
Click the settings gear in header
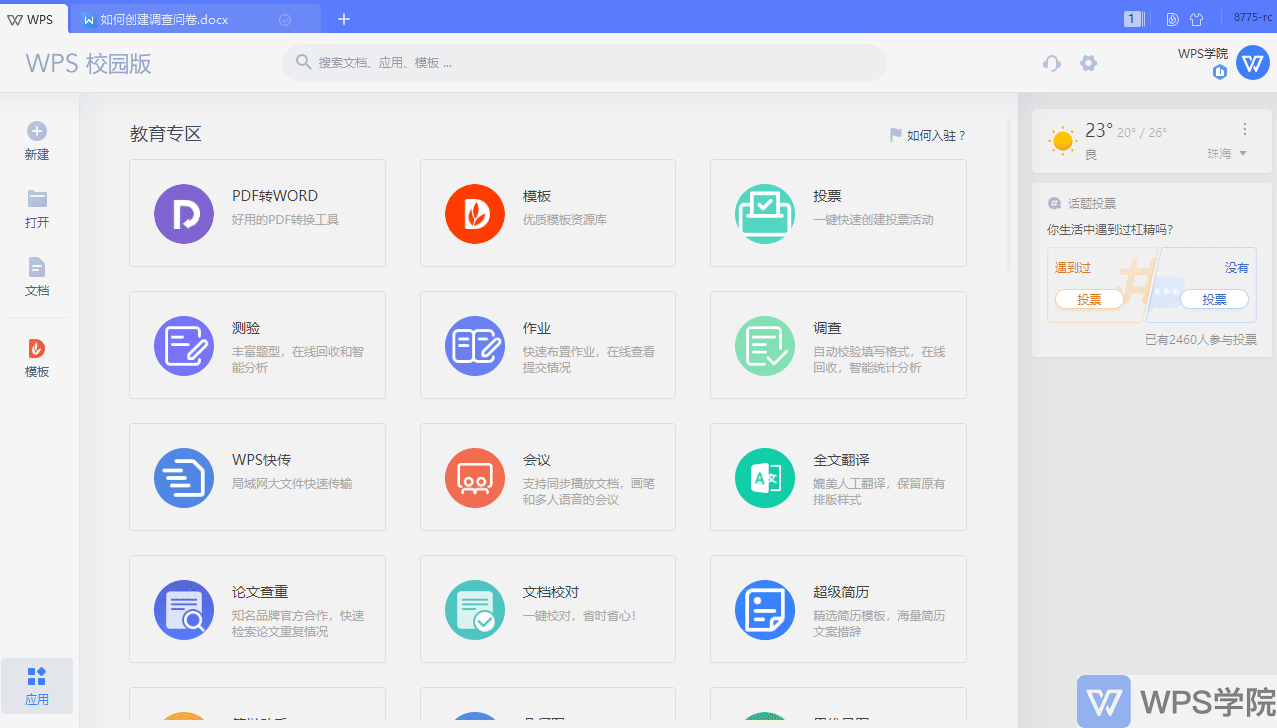point(1088,63)
